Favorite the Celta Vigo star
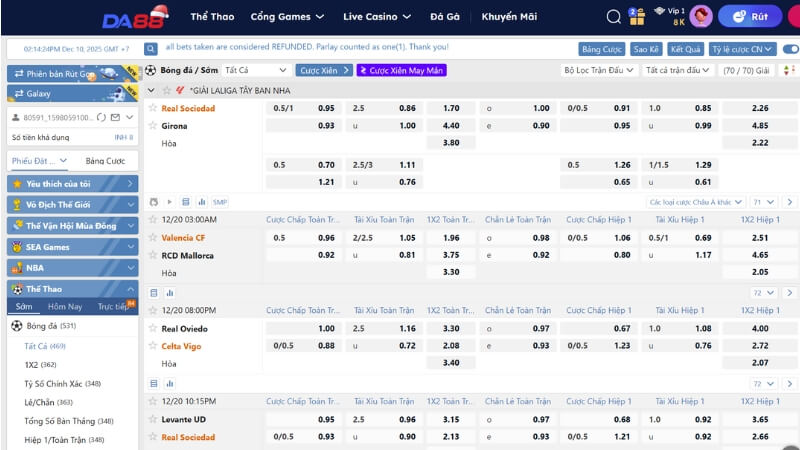This screenshot has height=450, width=800. click(x=153, y=345)
